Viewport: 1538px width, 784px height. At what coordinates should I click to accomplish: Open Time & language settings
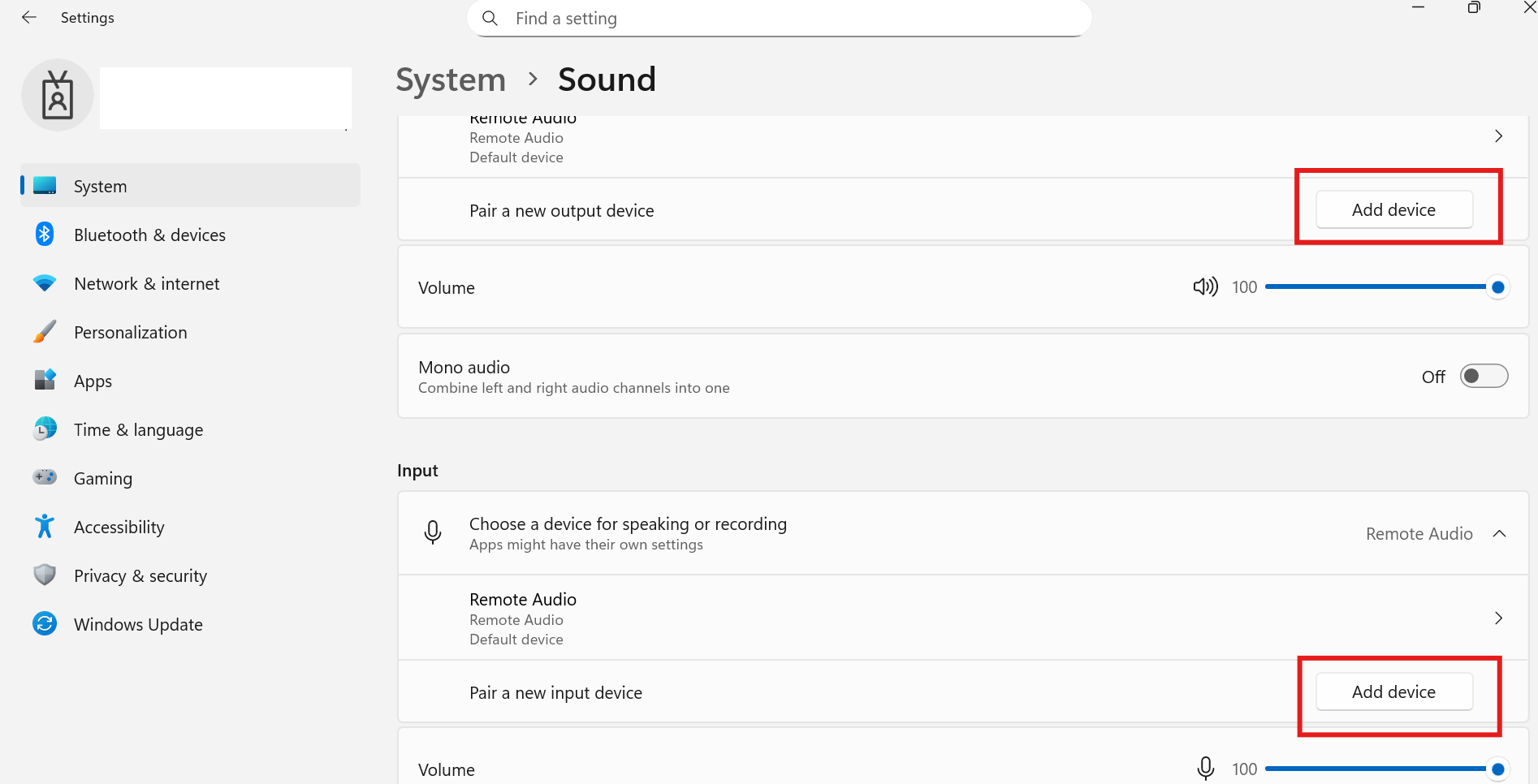[138, 429]
